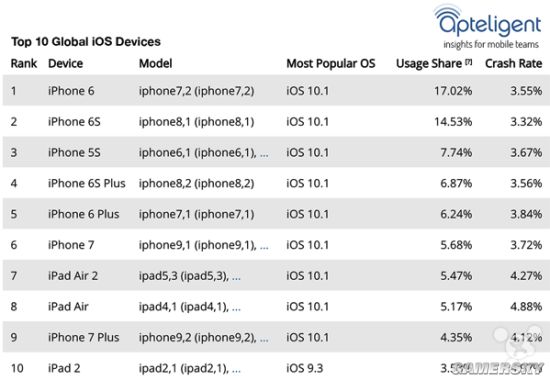
Task: Expand the iPad Air 2 model ellipsis
Action: pyautogui.click(x=236, y=278)
